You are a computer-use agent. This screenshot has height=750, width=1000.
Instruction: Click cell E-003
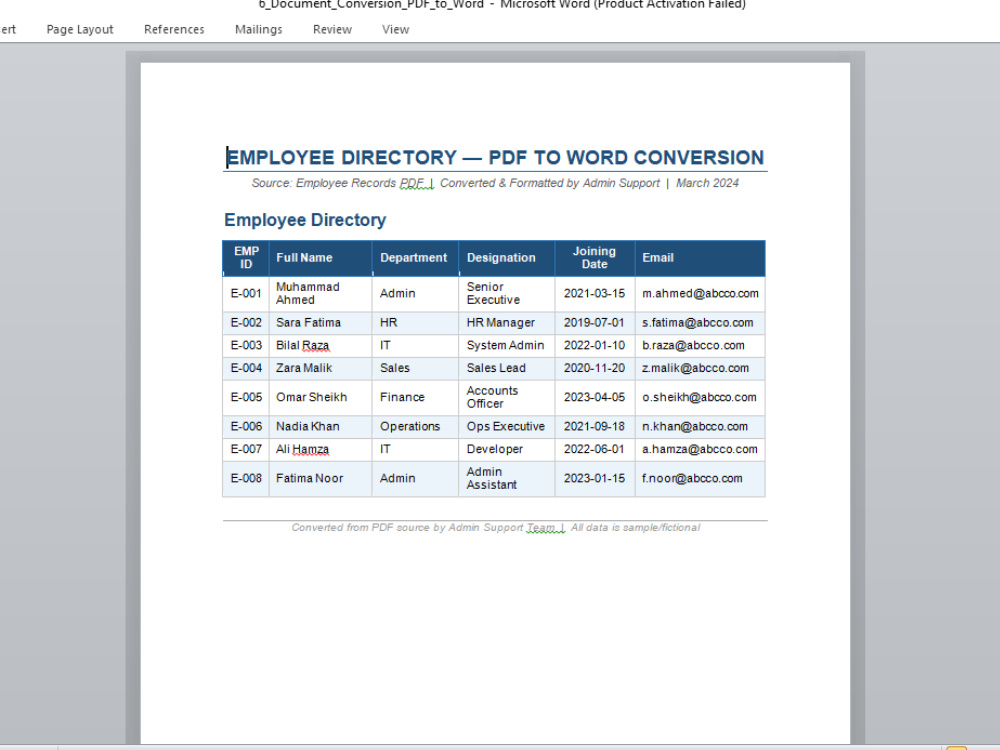246,345
